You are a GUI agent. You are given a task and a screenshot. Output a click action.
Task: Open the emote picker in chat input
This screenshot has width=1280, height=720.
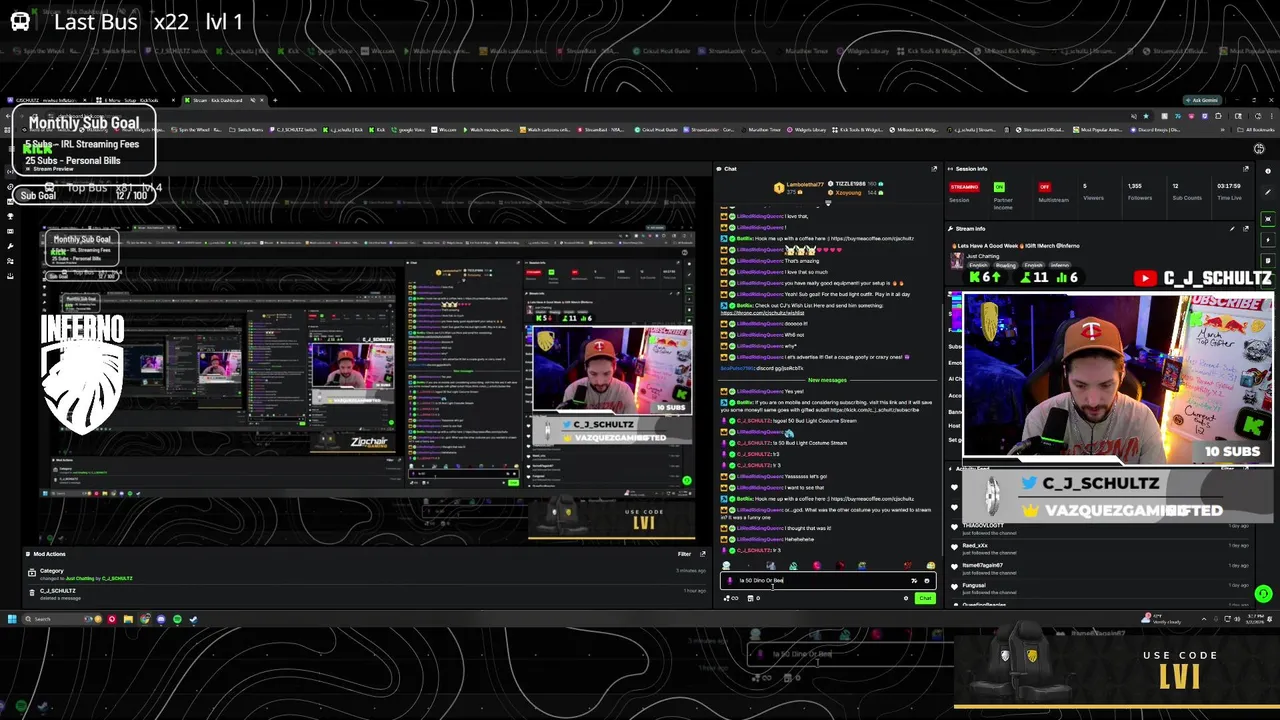click(x=927, y=581)
